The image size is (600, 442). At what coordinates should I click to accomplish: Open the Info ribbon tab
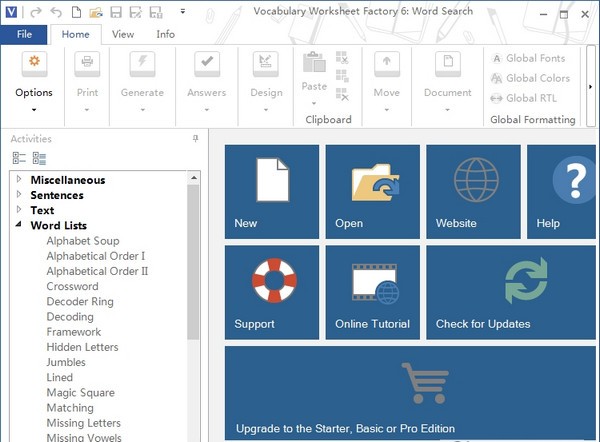(x=165, y=34)
